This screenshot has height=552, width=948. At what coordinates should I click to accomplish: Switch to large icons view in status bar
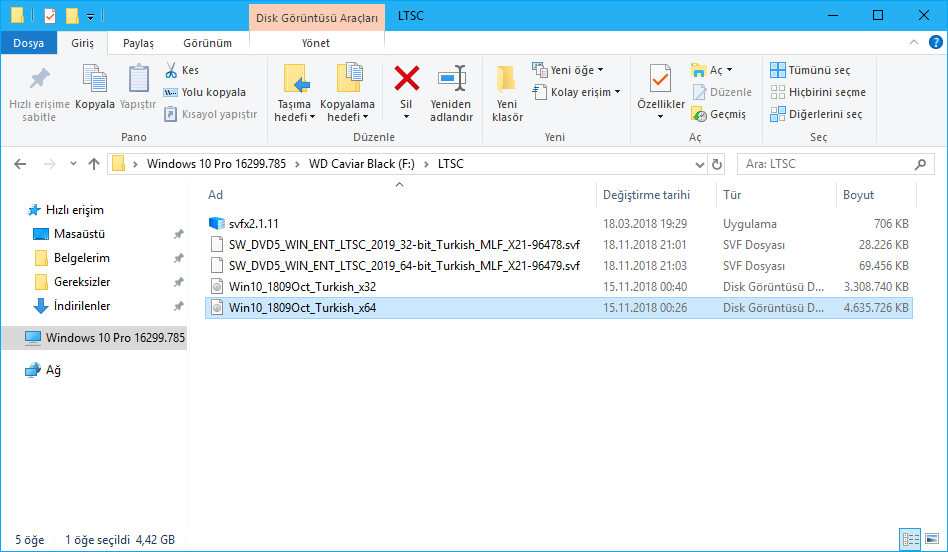coord(932,539)
